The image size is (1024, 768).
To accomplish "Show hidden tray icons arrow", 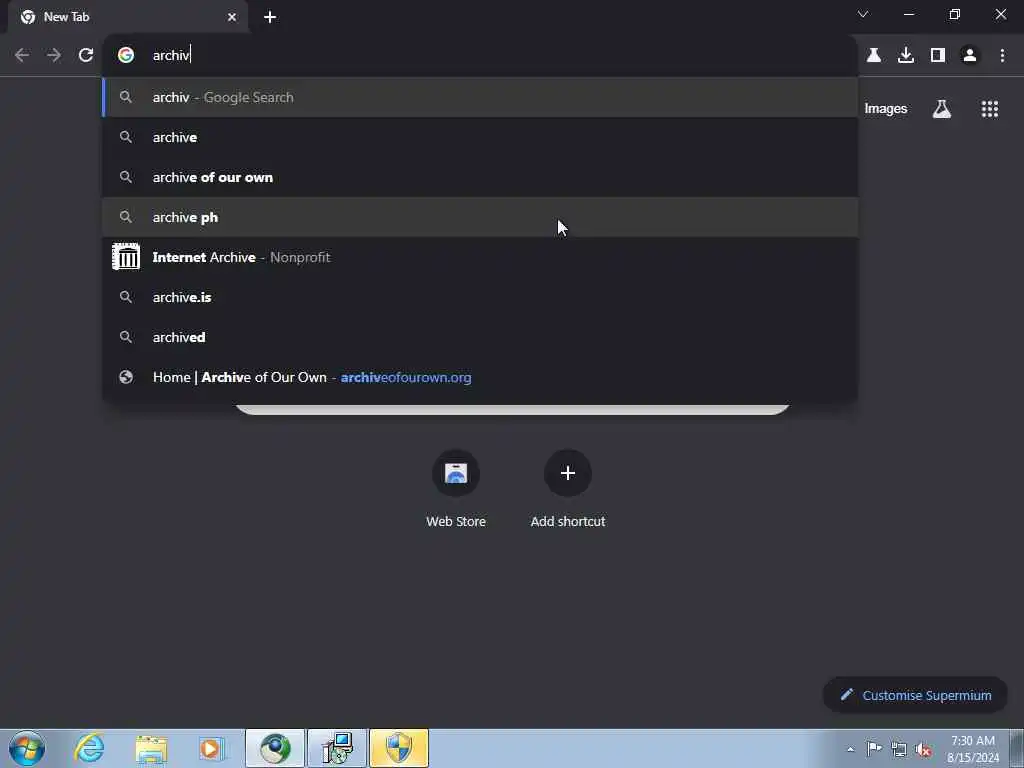I will (850, 749).
